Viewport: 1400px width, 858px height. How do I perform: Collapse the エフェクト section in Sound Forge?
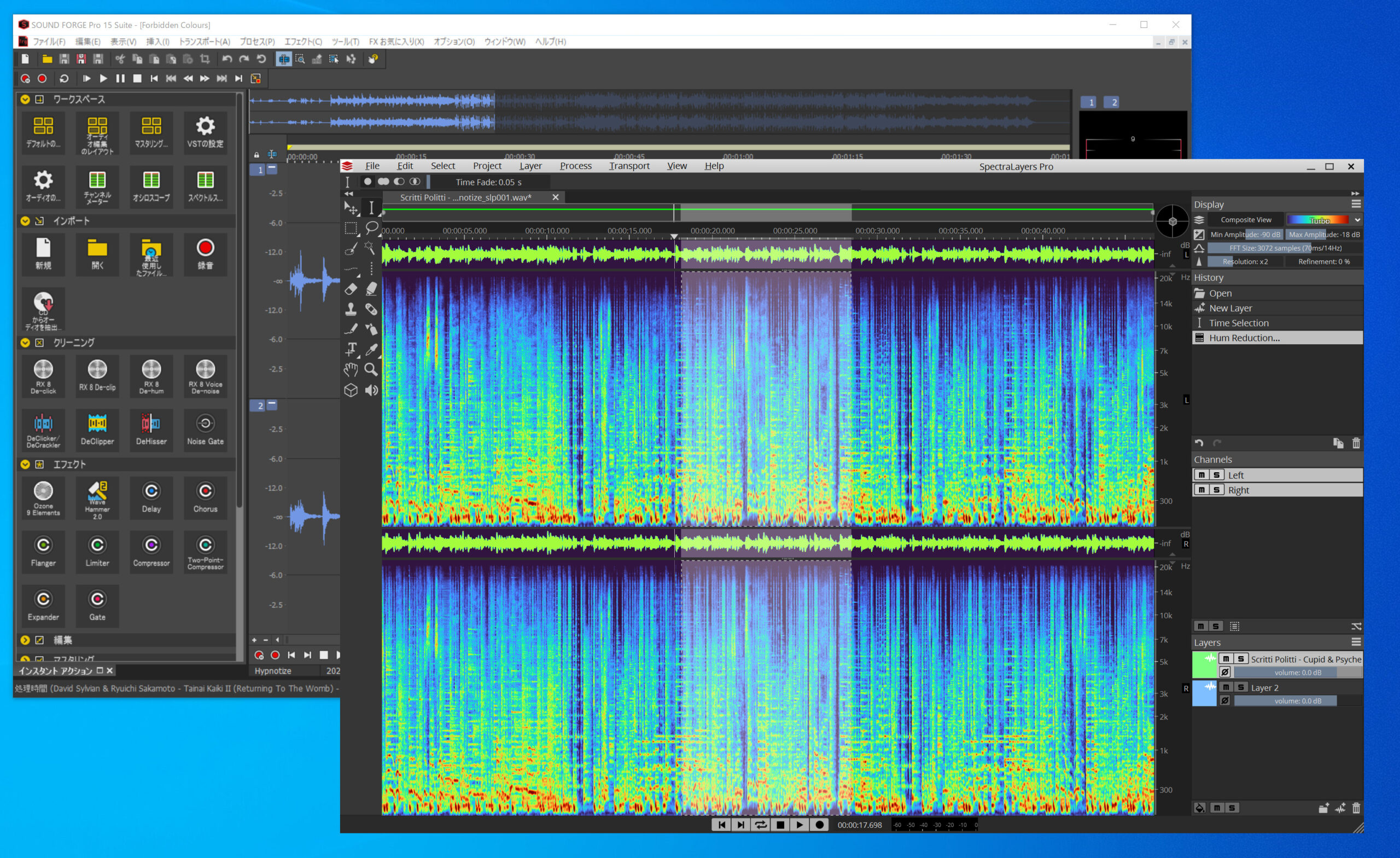coord(25,464)
